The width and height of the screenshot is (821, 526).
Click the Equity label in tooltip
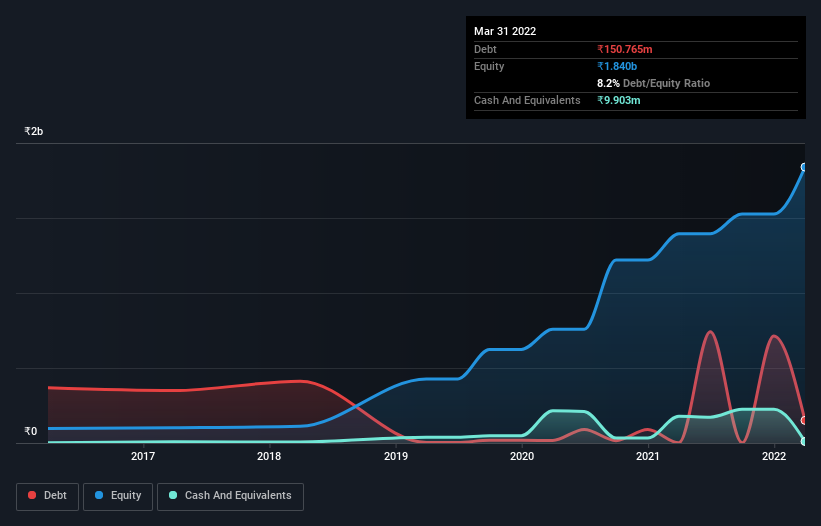[x=489, y=66]
